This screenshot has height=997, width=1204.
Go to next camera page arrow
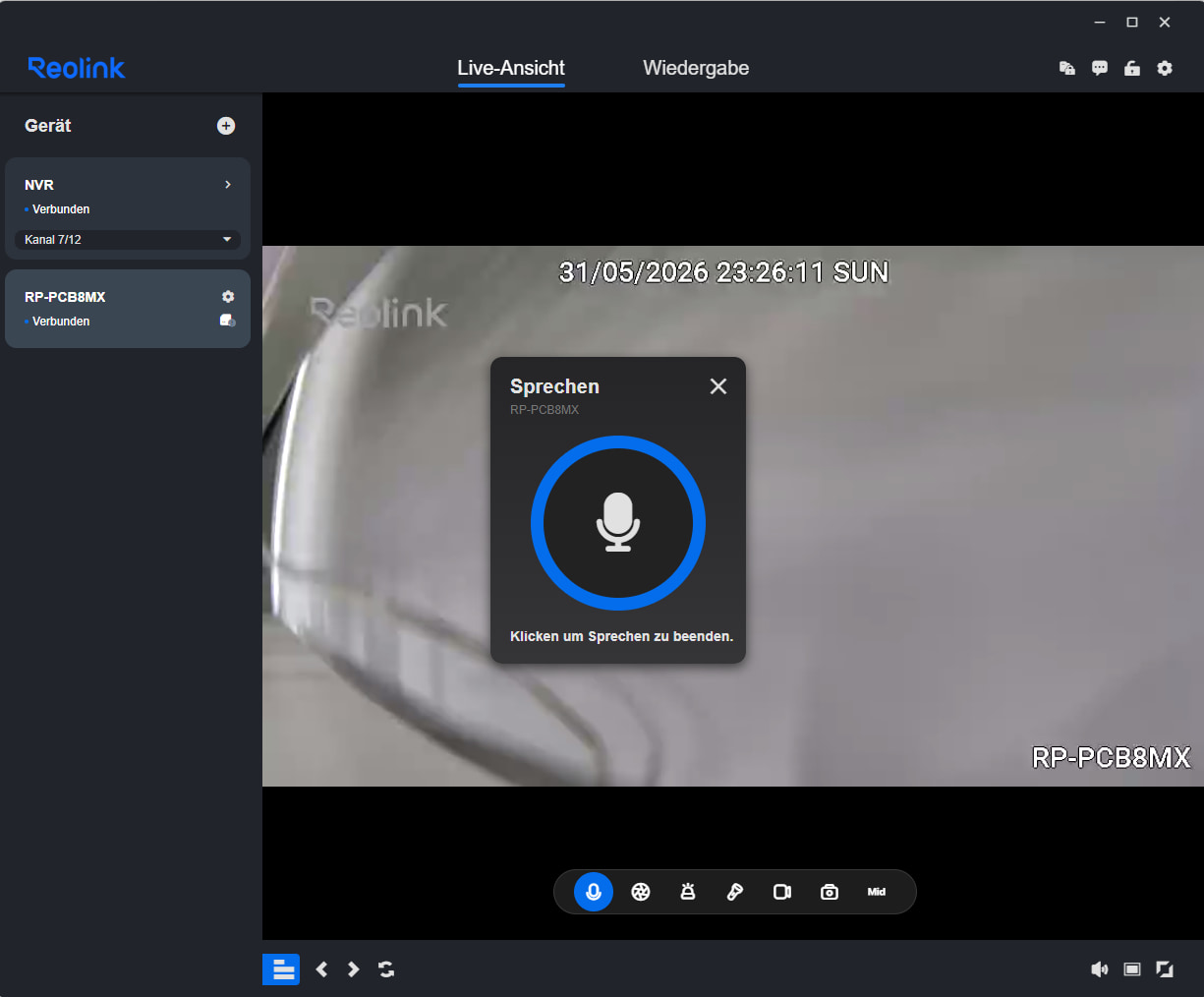(354, 969)
